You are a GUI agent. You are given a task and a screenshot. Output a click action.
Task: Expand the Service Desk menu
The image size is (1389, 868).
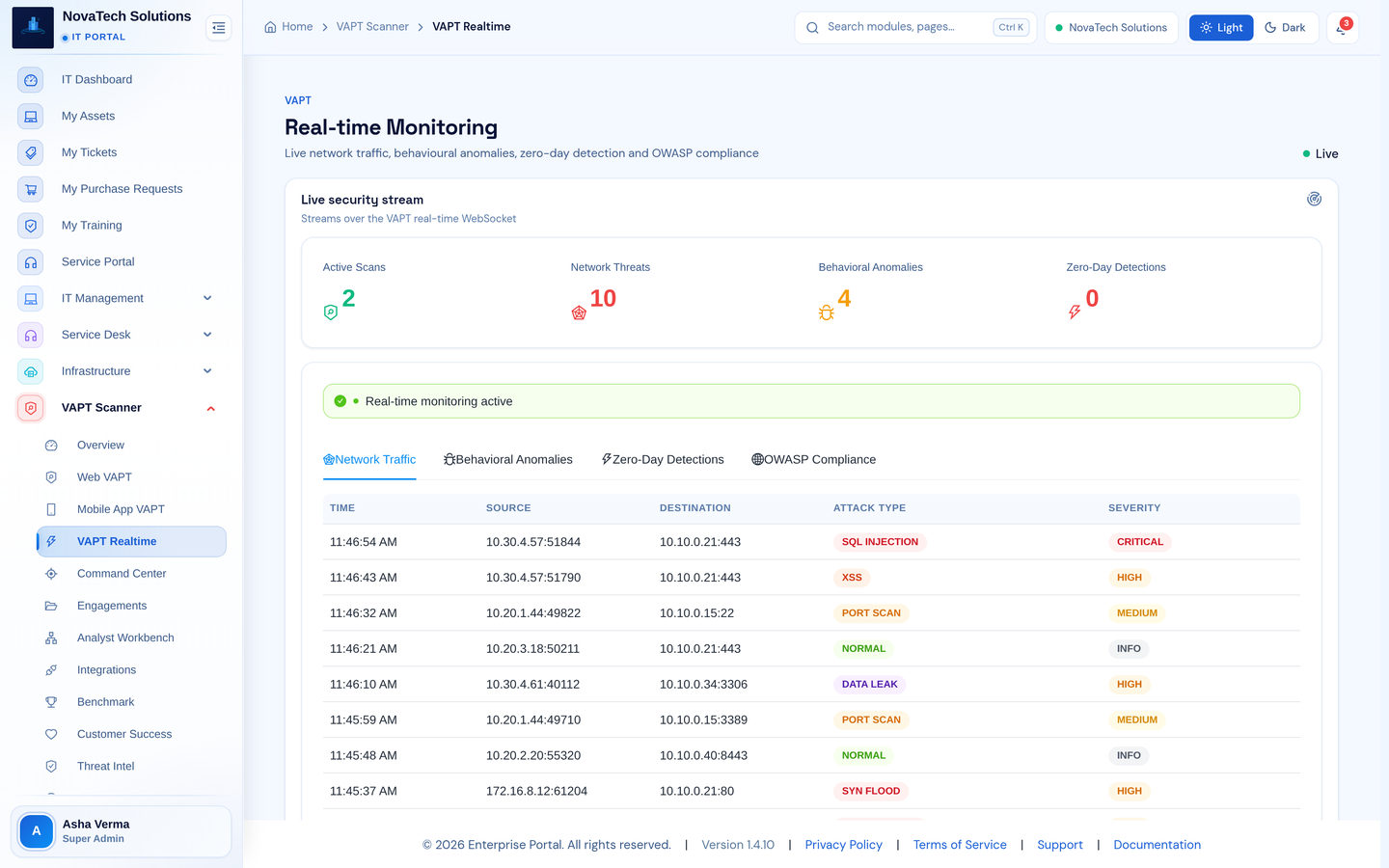point(207,336)
